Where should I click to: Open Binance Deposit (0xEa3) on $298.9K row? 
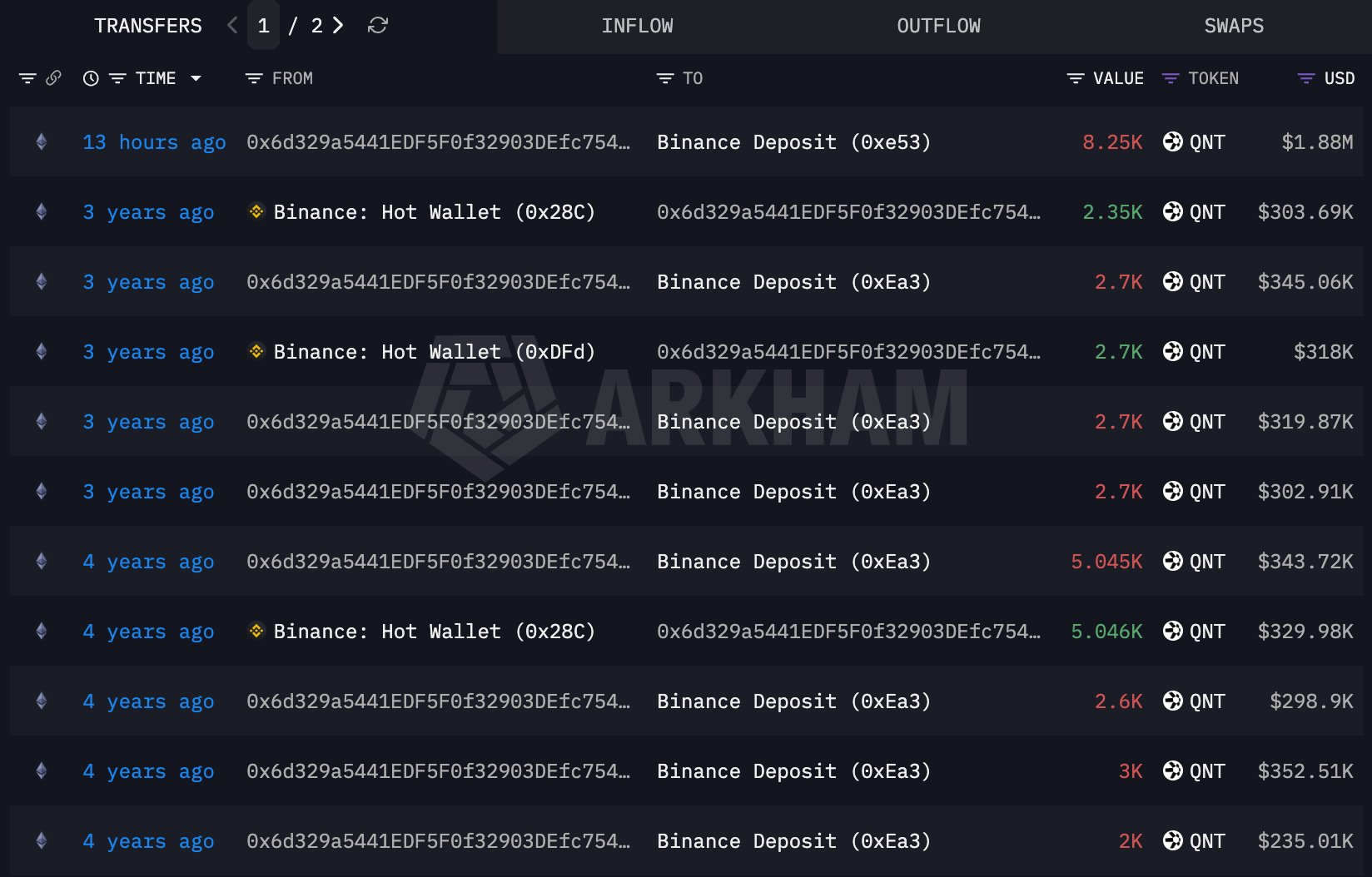793,701
